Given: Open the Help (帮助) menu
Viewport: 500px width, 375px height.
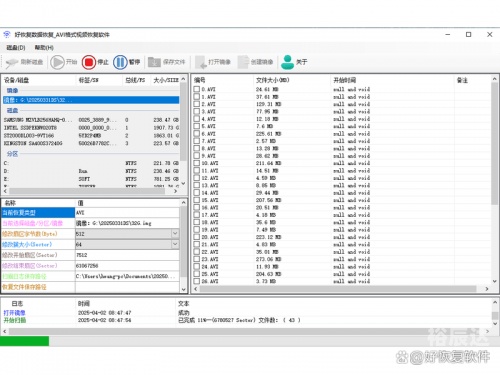Looking at the screenshot, I should 44,48.
